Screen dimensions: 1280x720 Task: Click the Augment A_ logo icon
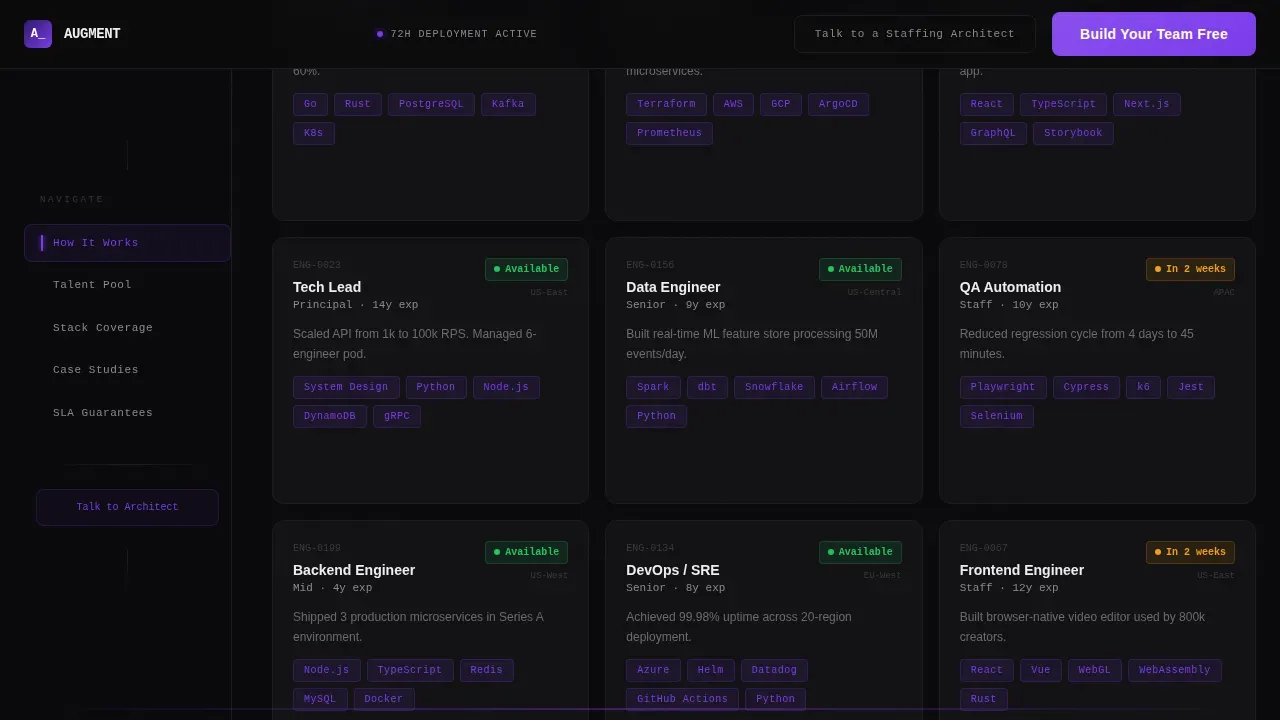(38, 34)
